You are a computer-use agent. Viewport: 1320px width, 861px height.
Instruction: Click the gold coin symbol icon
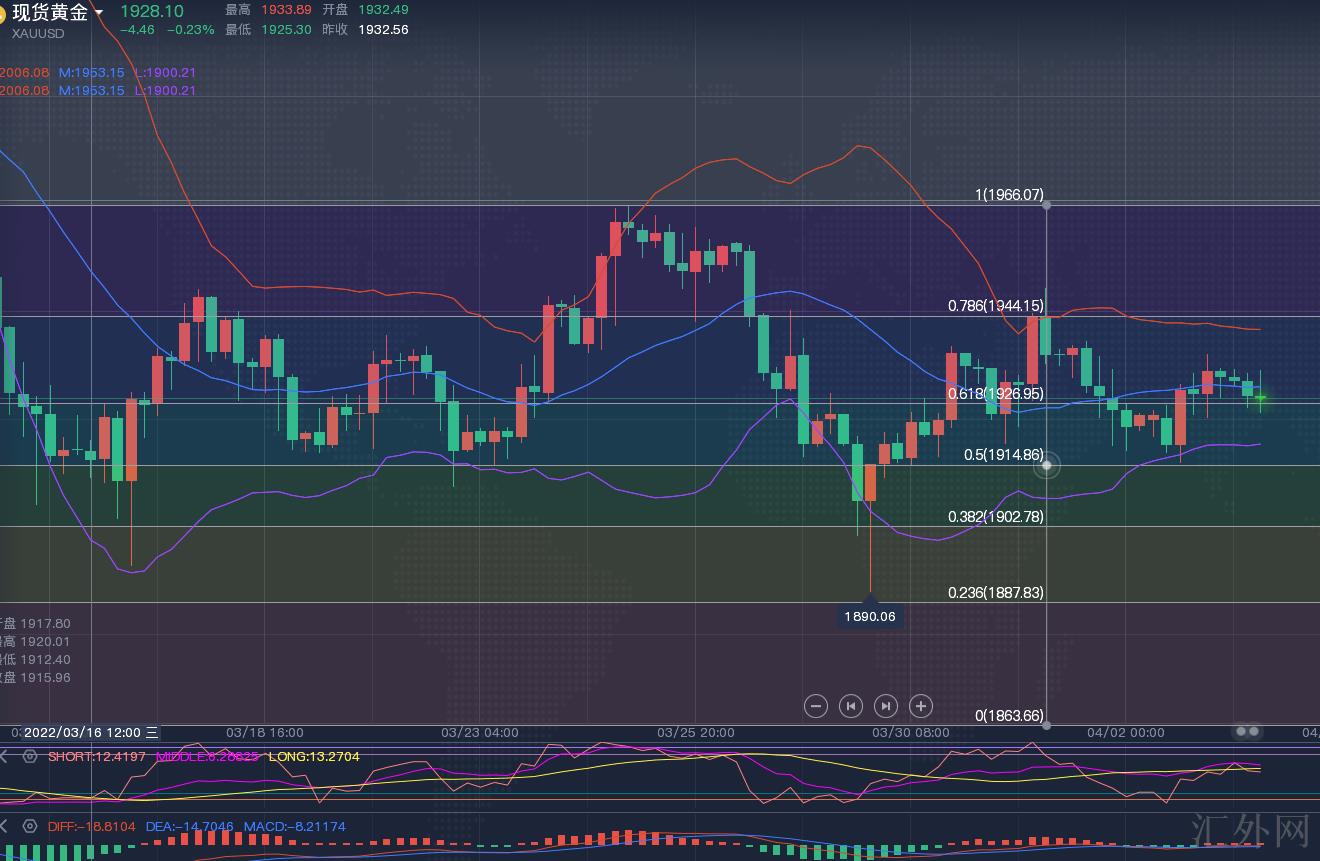point(3,13)
